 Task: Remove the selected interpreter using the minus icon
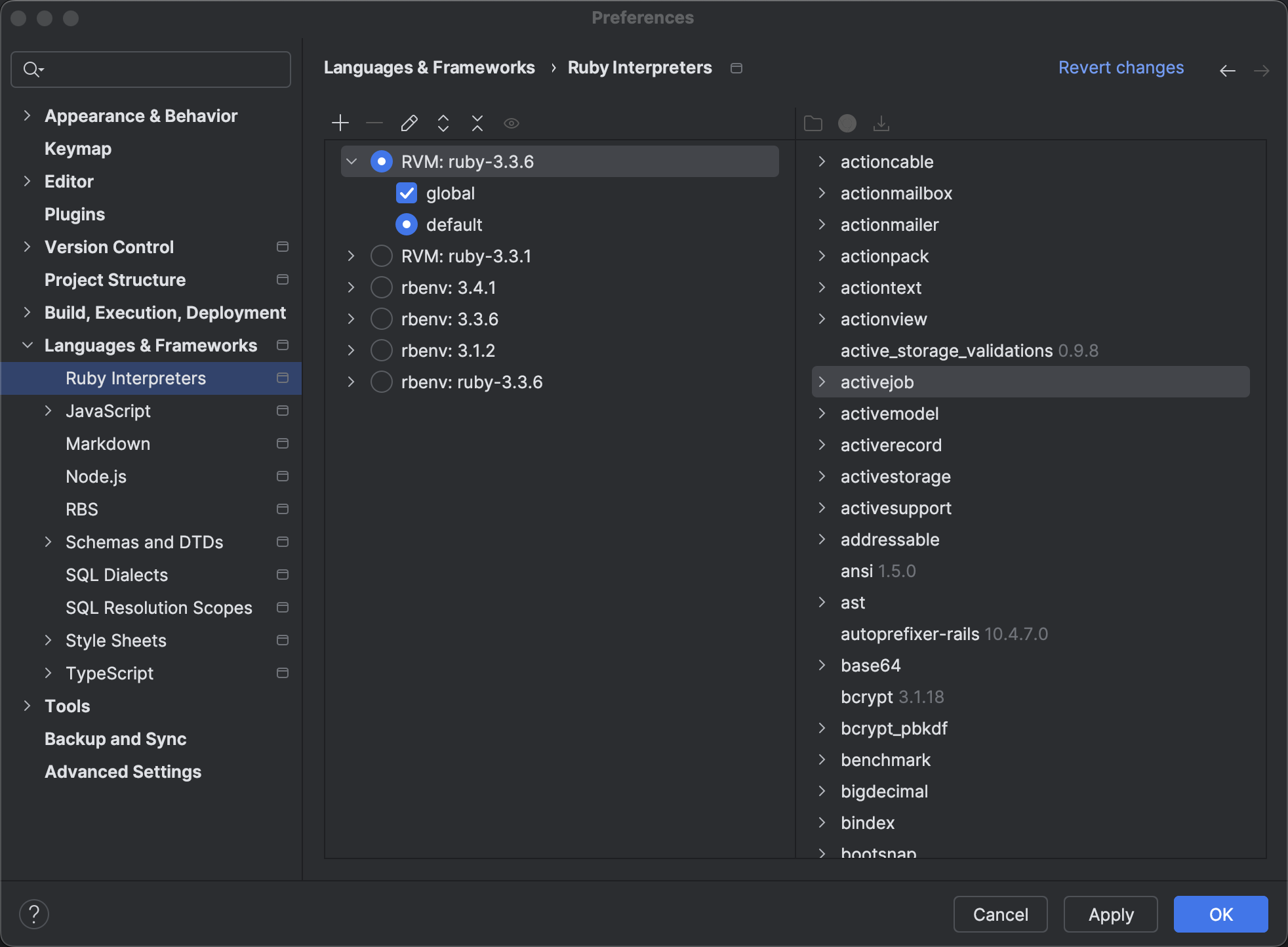[374, 123]
